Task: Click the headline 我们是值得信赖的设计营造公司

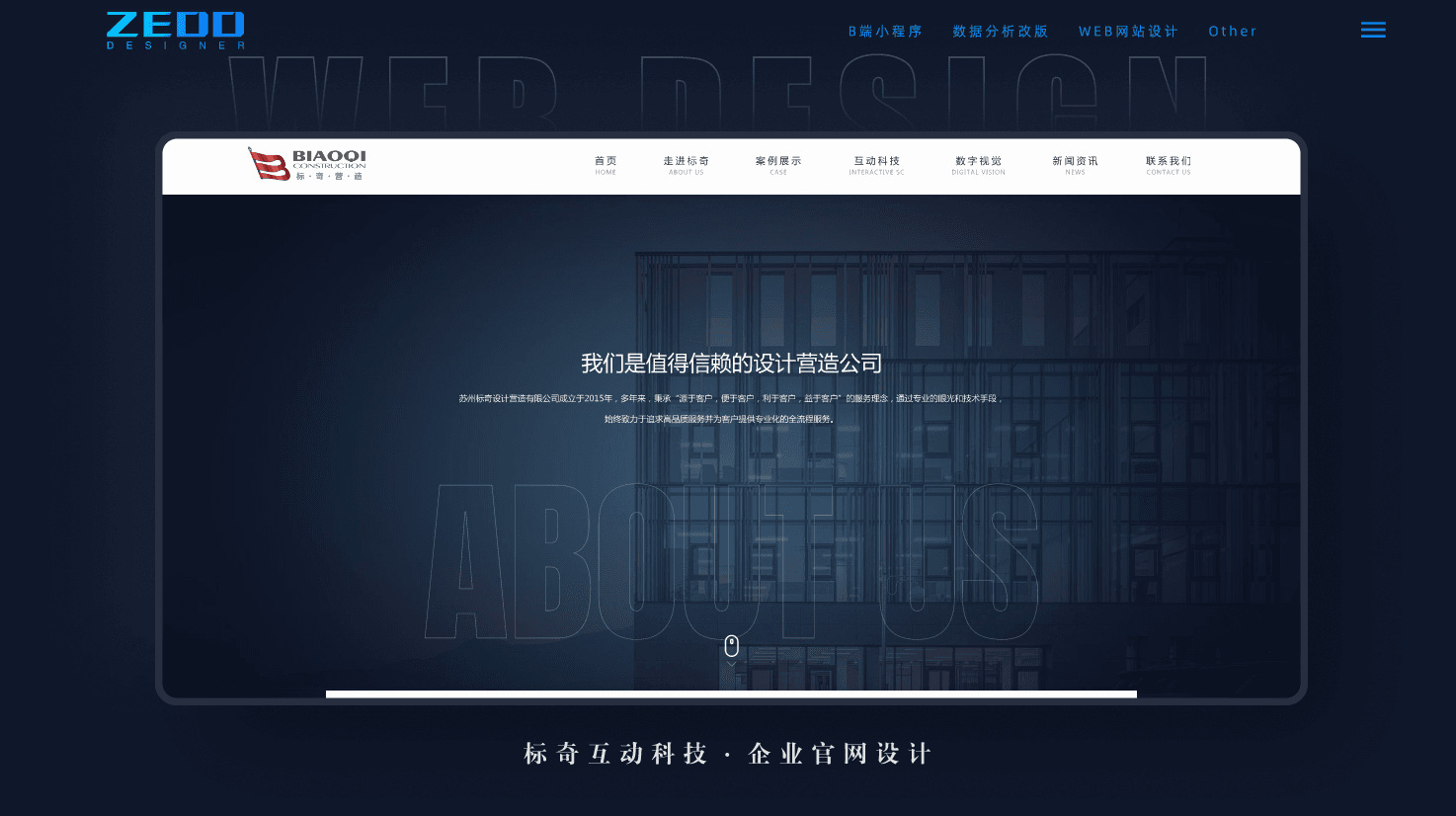Action: 731,364
